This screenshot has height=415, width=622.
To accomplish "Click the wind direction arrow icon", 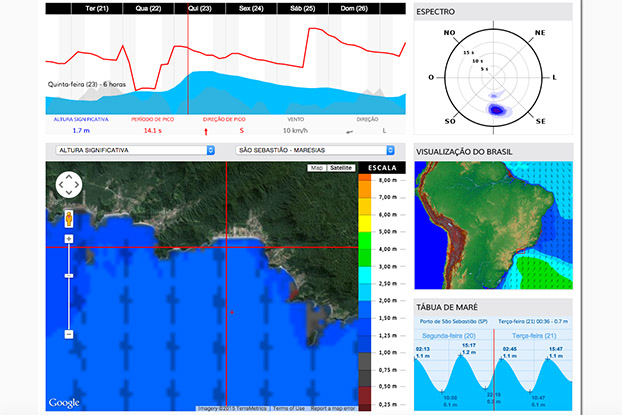I will pyautogui.click(x=349, y=132).
